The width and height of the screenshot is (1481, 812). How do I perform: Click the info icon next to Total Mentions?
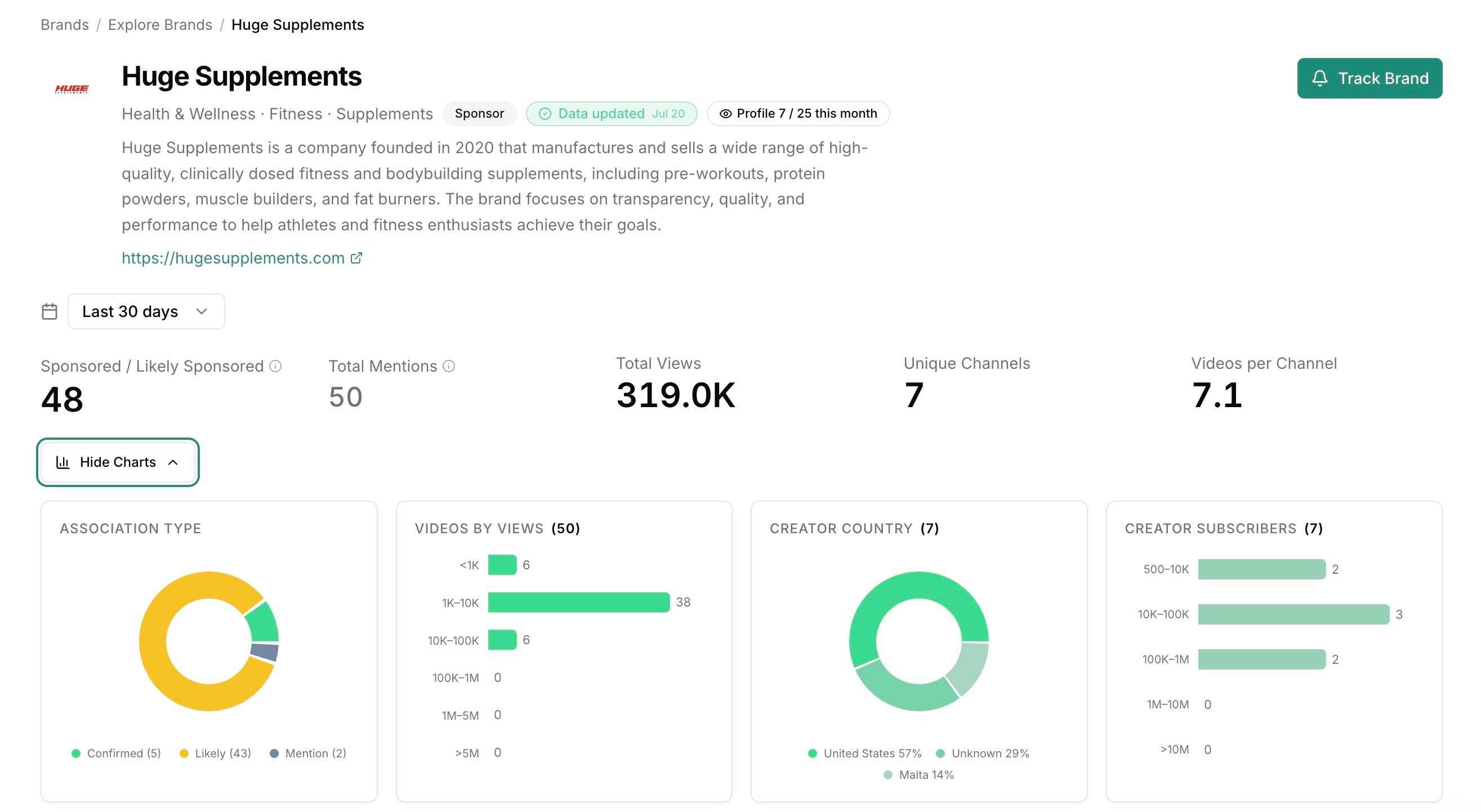449,366
